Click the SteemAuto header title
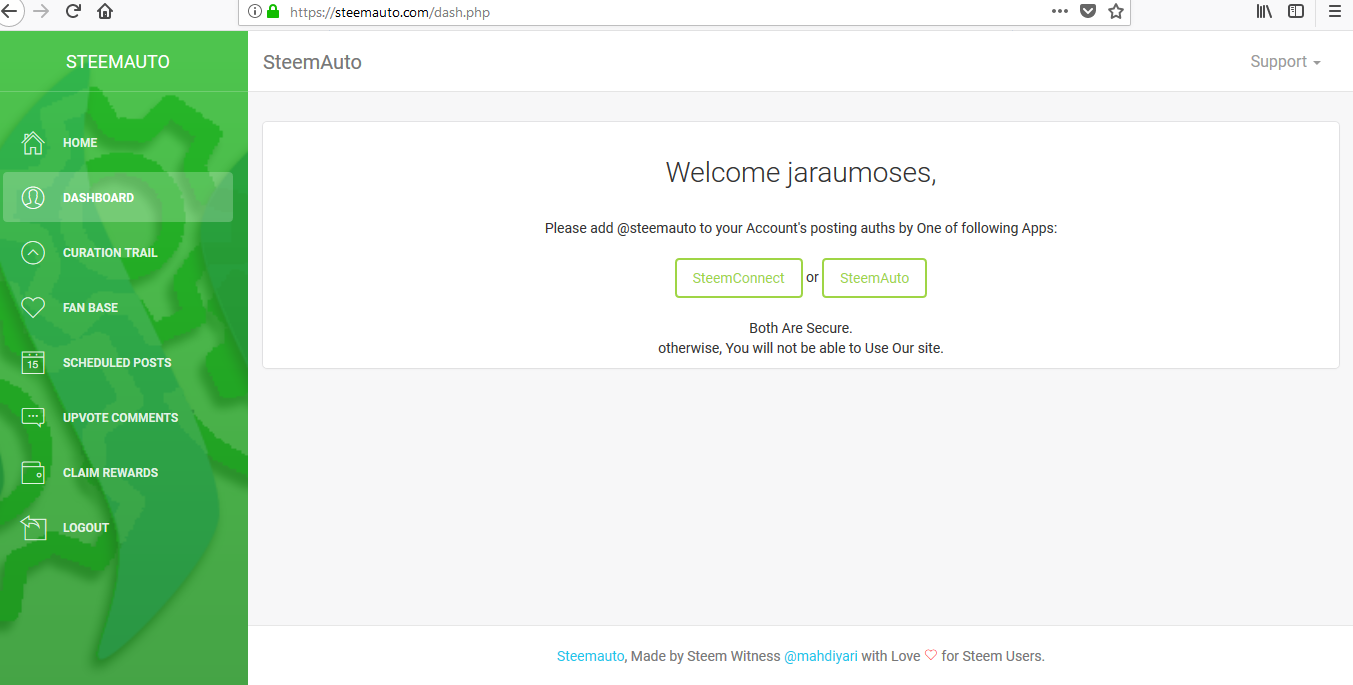The image size is (1353, 685). click(312, 62)
